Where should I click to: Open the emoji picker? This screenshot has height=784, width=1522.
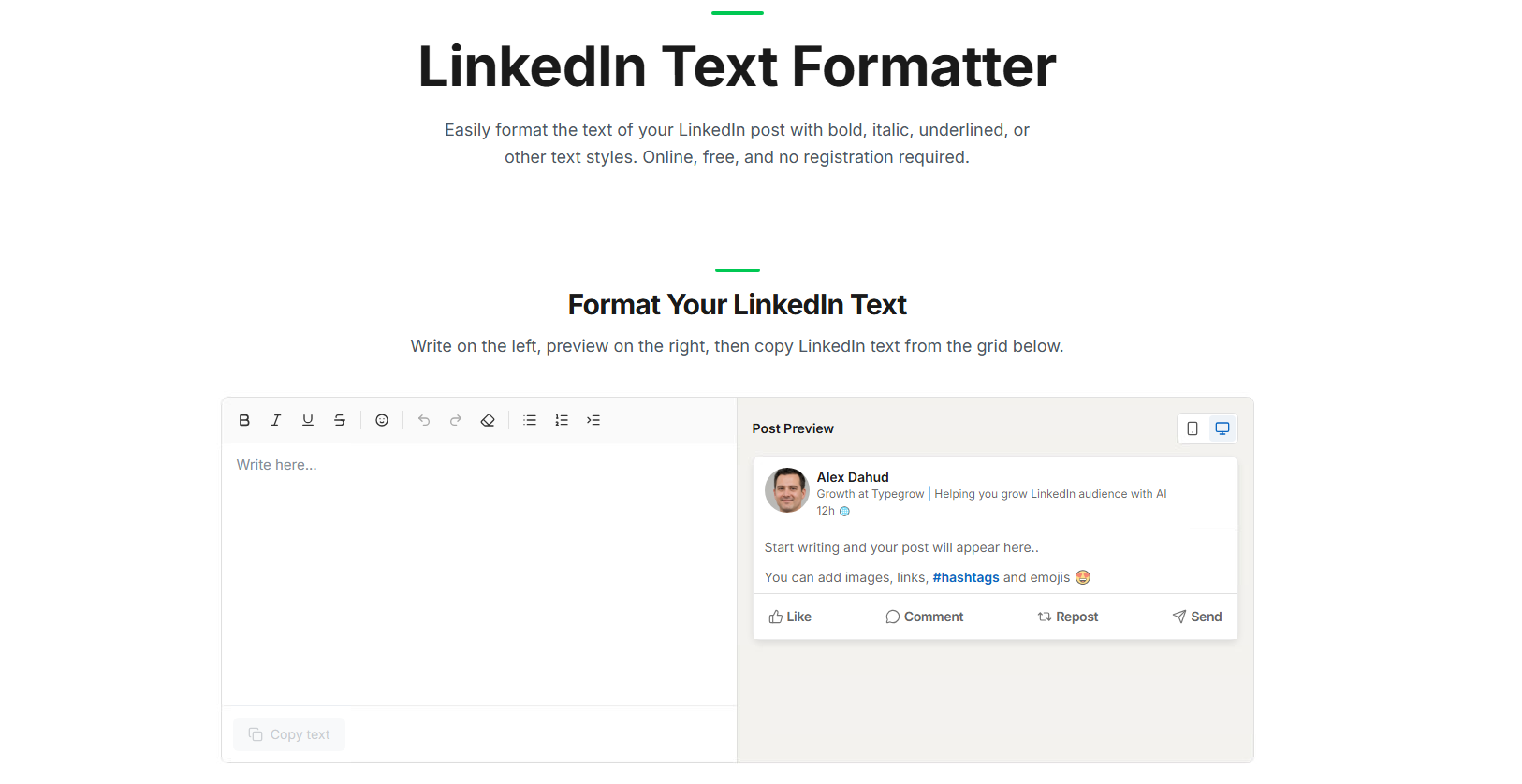pos(382,419)
